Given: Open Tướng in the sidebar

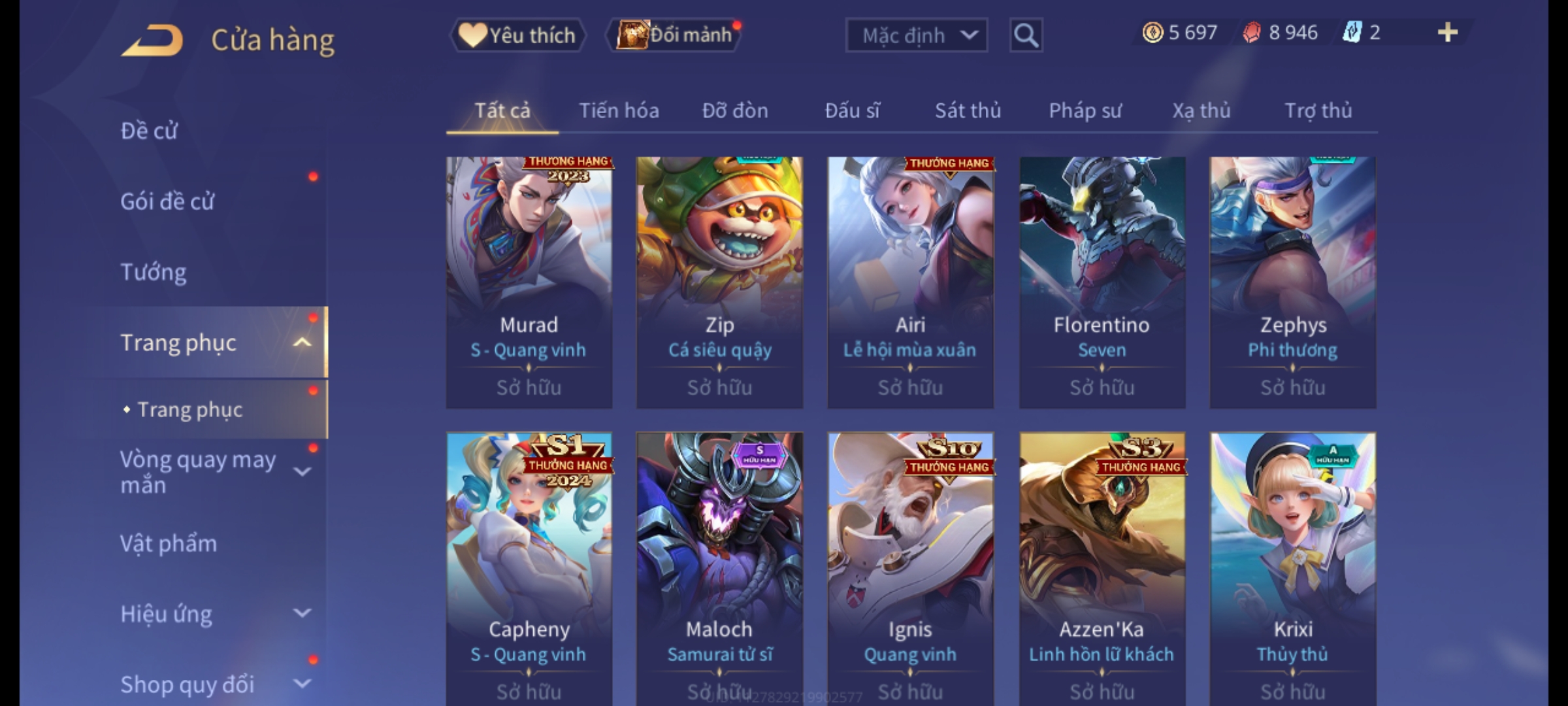Looking at the screenshot, I should (154, 271).
